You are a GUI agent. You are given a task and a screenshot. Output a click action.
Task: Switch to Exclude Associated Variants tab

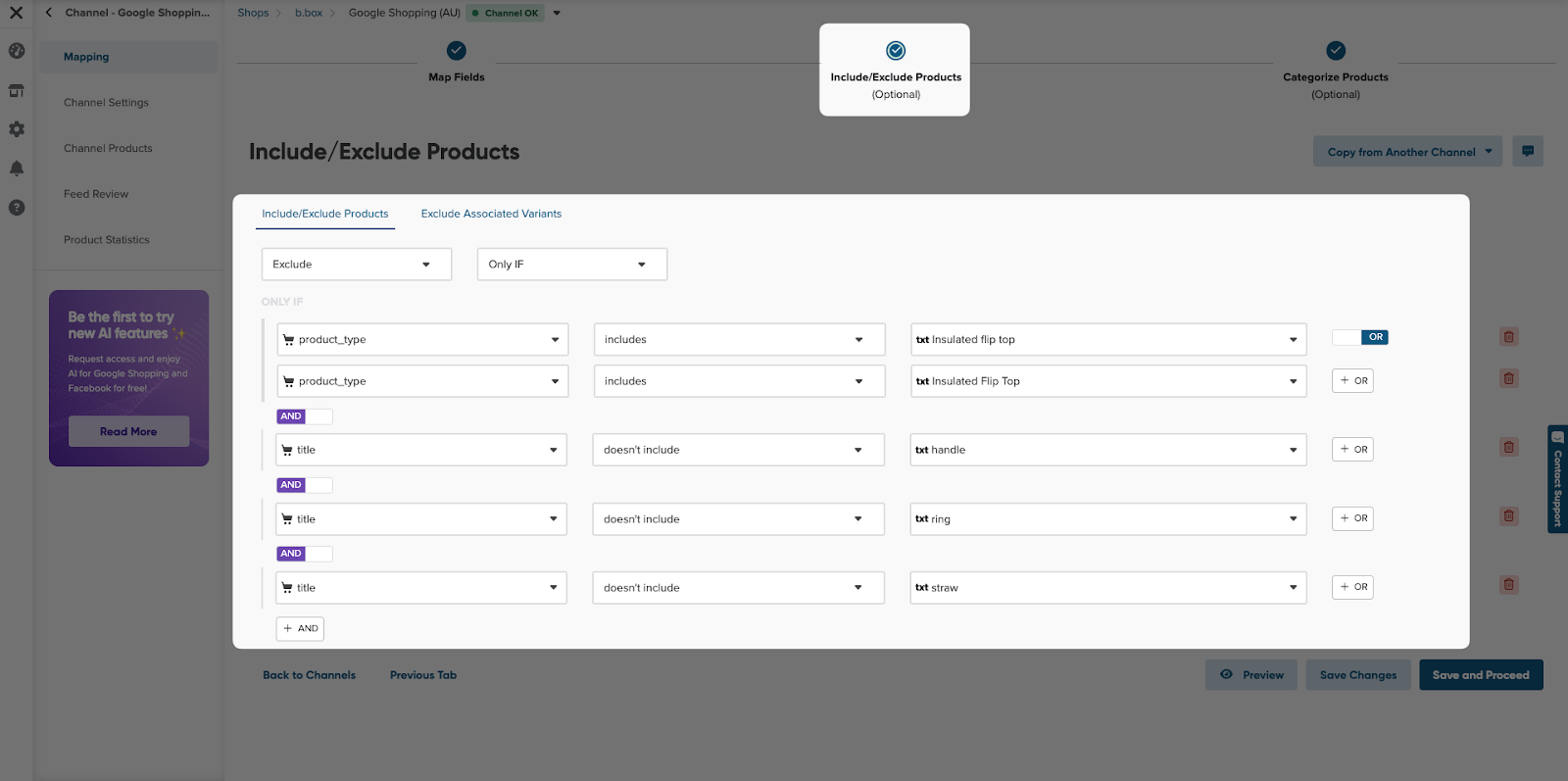pos(491,214)
